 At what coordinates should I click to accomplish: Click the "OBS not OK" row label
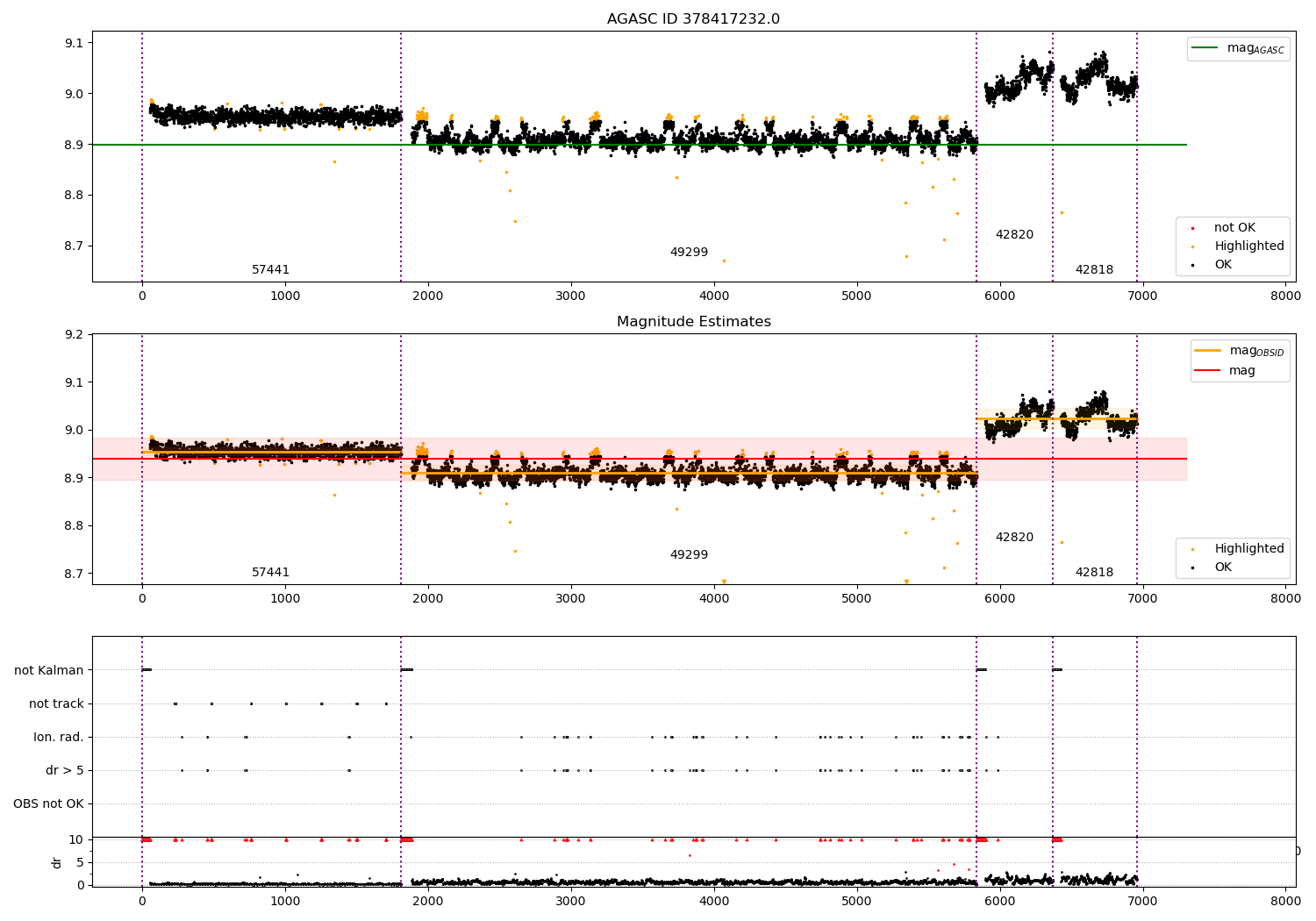(48, 803)
